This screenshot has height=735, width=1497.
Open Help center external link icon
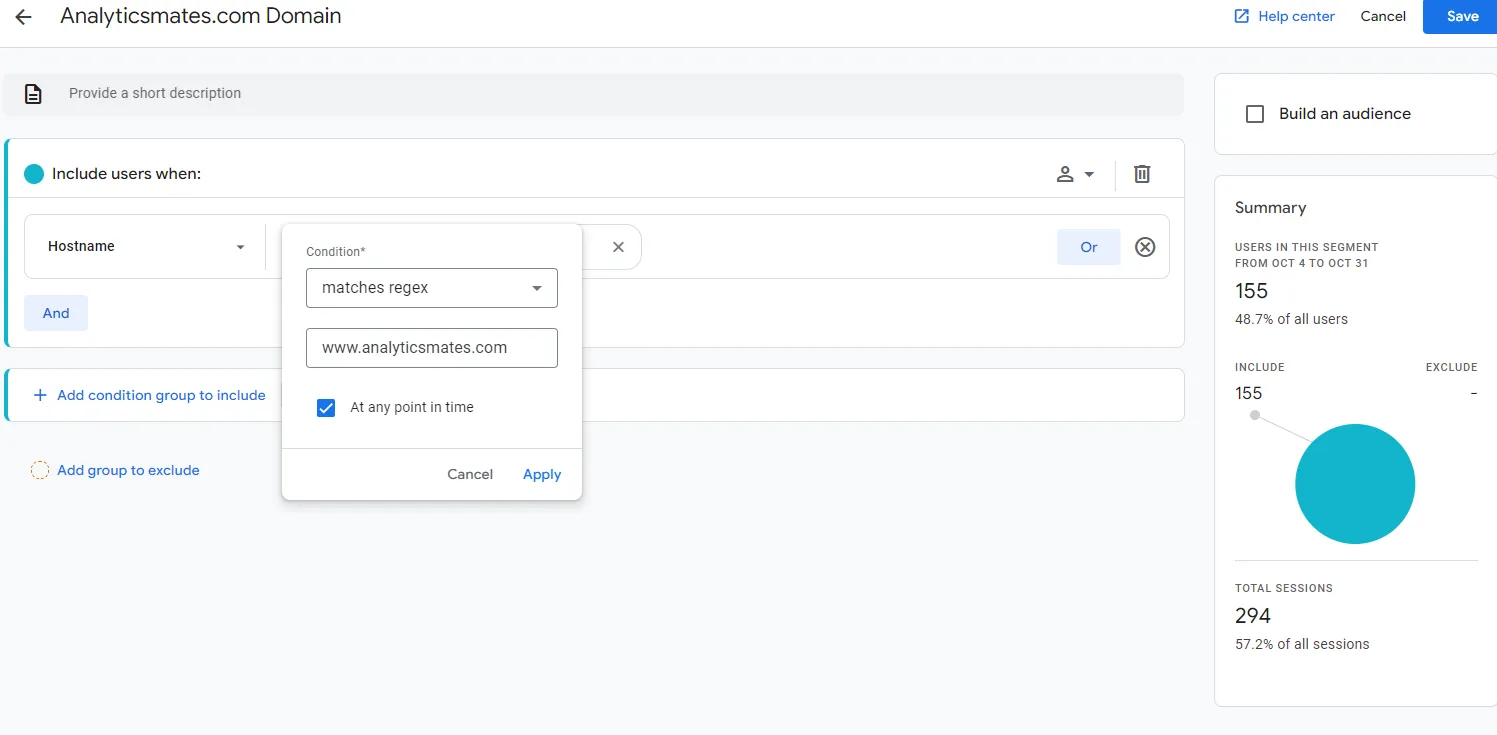tap(1242, 16)
